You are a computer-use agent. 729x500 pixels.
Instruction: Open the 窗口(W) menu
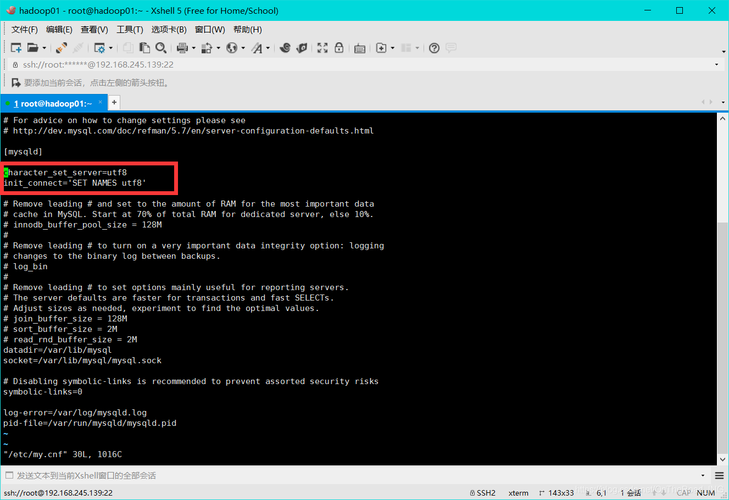coord(210,30)
